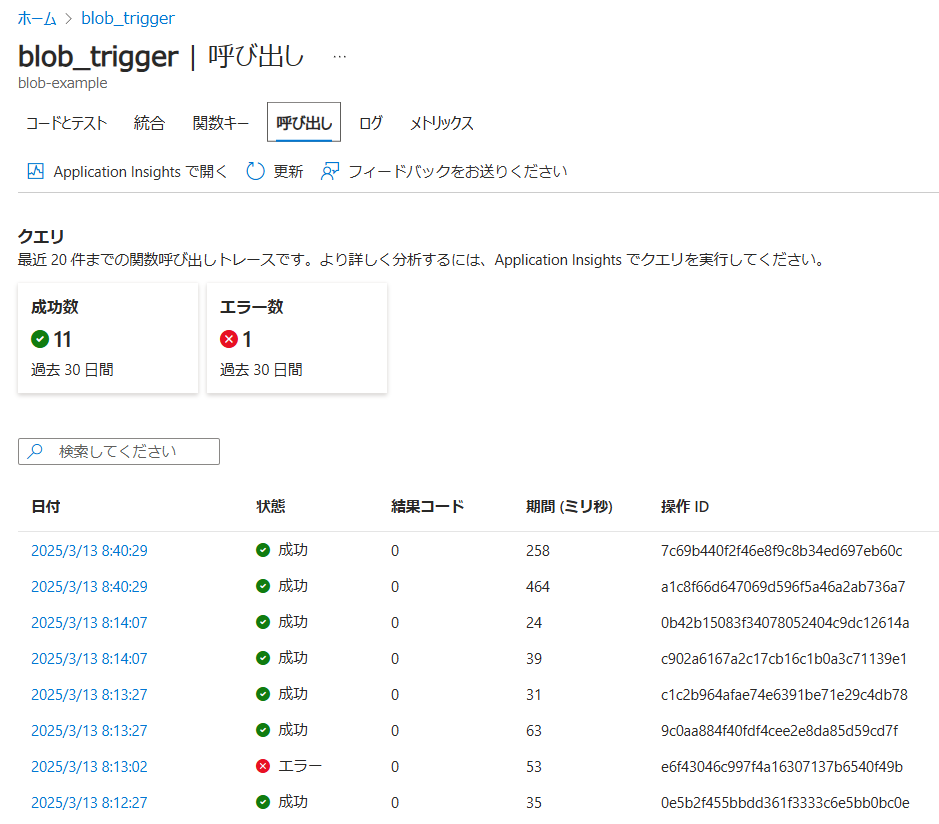This screenshot has height=824, width=939.
Task: Click the 結果コード column header
Action: point(428,506)
